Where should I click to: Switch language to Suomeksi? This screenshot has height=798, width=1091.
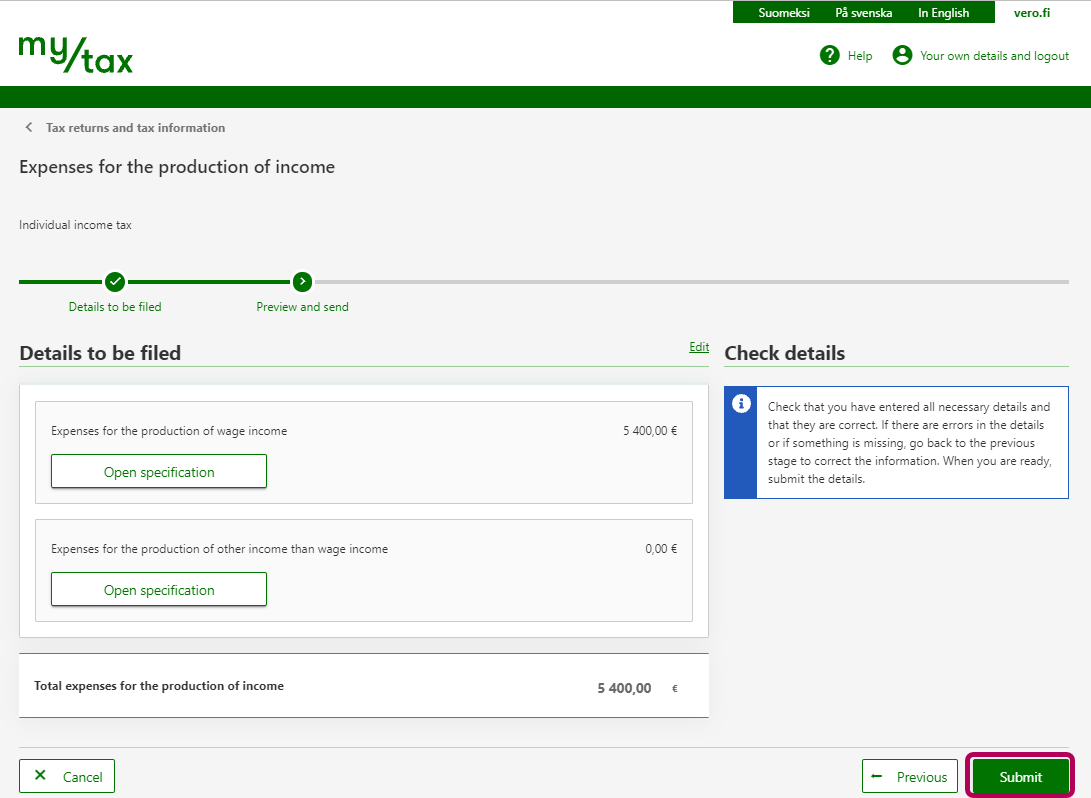pos(784,13)
